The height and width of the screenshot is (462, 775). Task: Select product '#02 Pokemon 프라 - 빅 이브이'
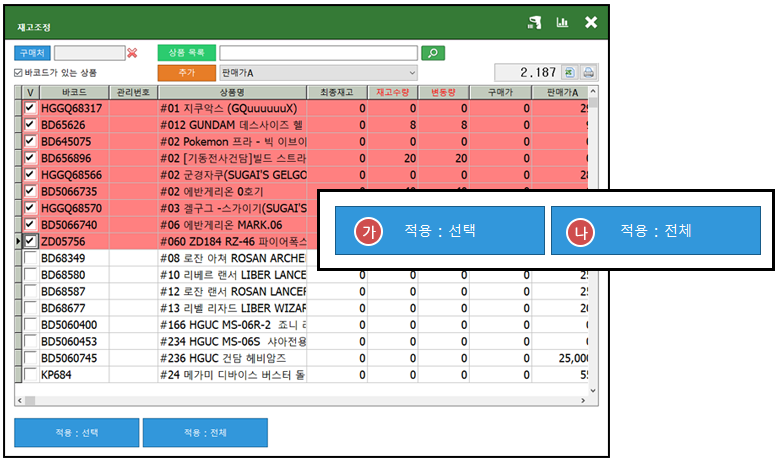[x=232, y=142]
